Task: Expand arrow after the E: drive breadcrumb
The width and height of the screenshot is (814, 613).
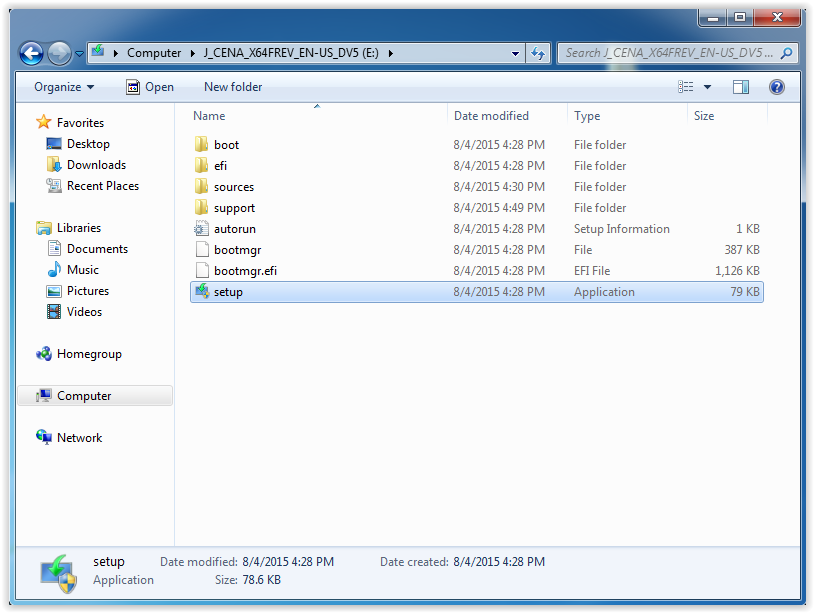Action: [x=390, y=53]
